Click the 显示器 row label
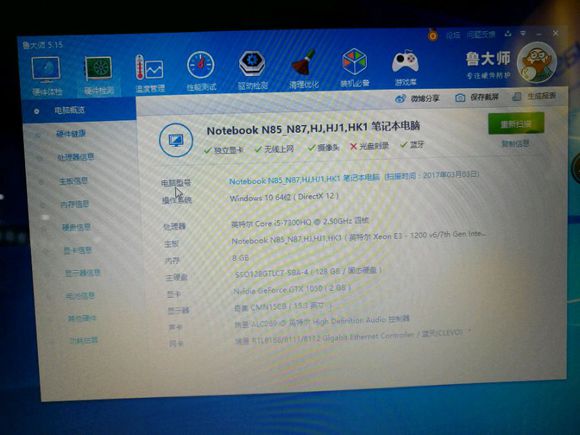The height and width of the screenshot is (435, 580). coord(179,310)
